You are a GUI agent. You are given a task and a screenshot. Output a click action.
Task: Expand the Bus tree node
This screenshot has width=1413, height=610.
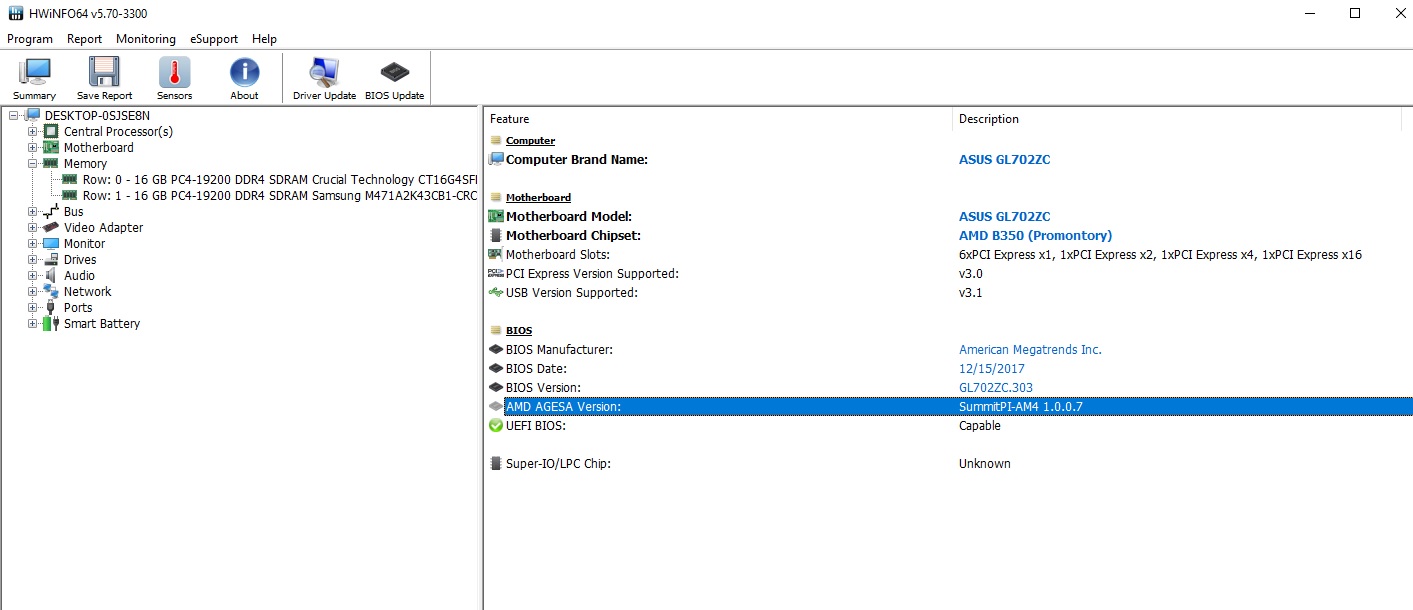[33, 212]
